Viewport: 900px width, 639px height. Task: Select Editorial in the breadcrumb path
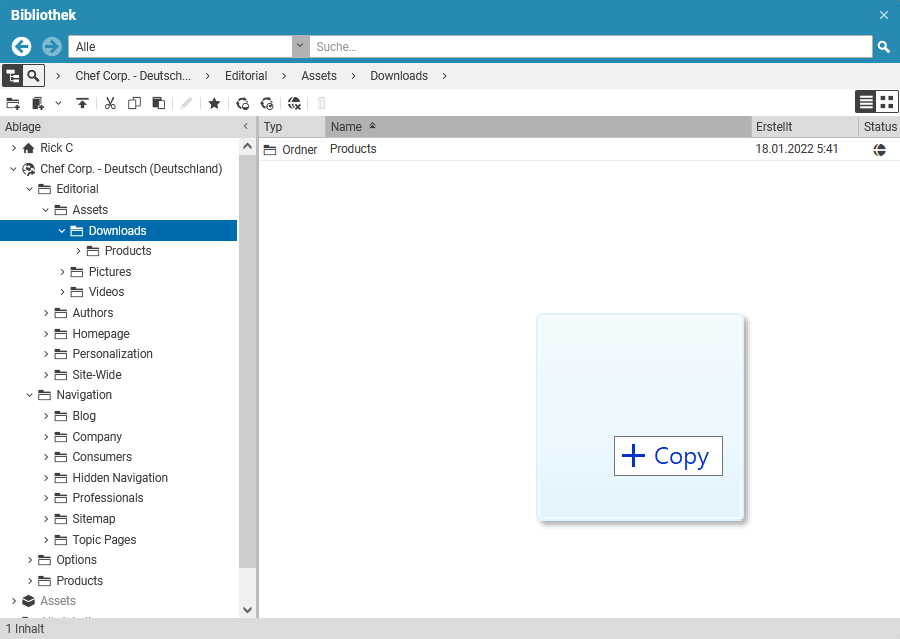point(246,76)
